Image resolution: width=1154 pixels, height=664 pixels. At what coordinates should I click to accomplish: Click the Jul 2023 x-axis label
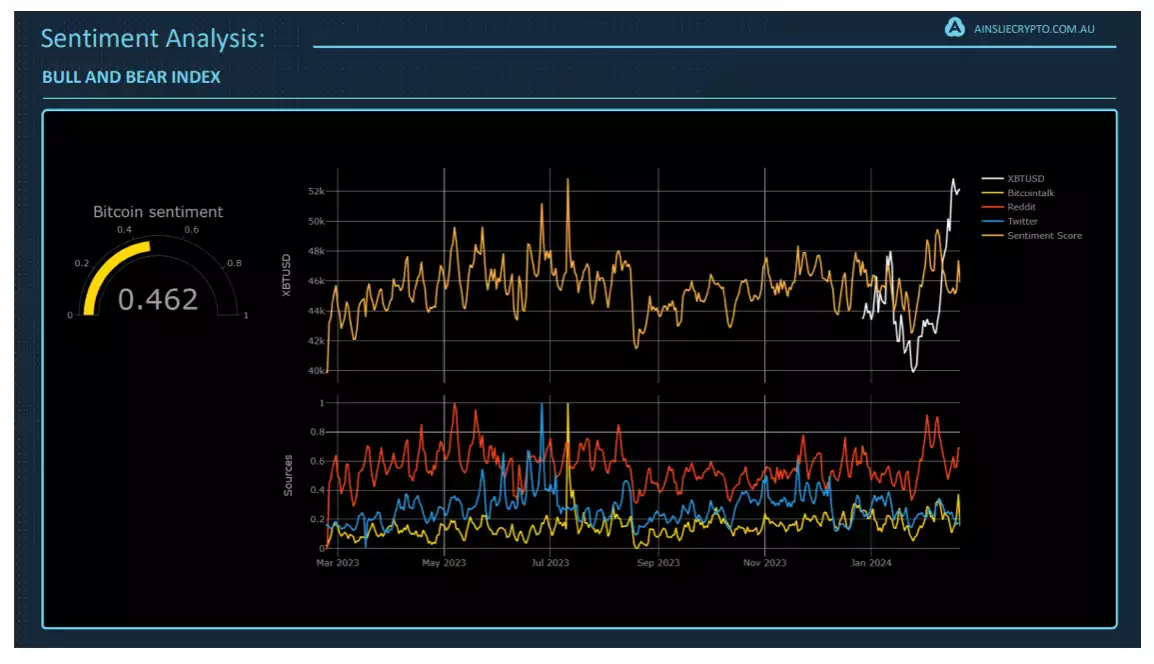(549, 563)
